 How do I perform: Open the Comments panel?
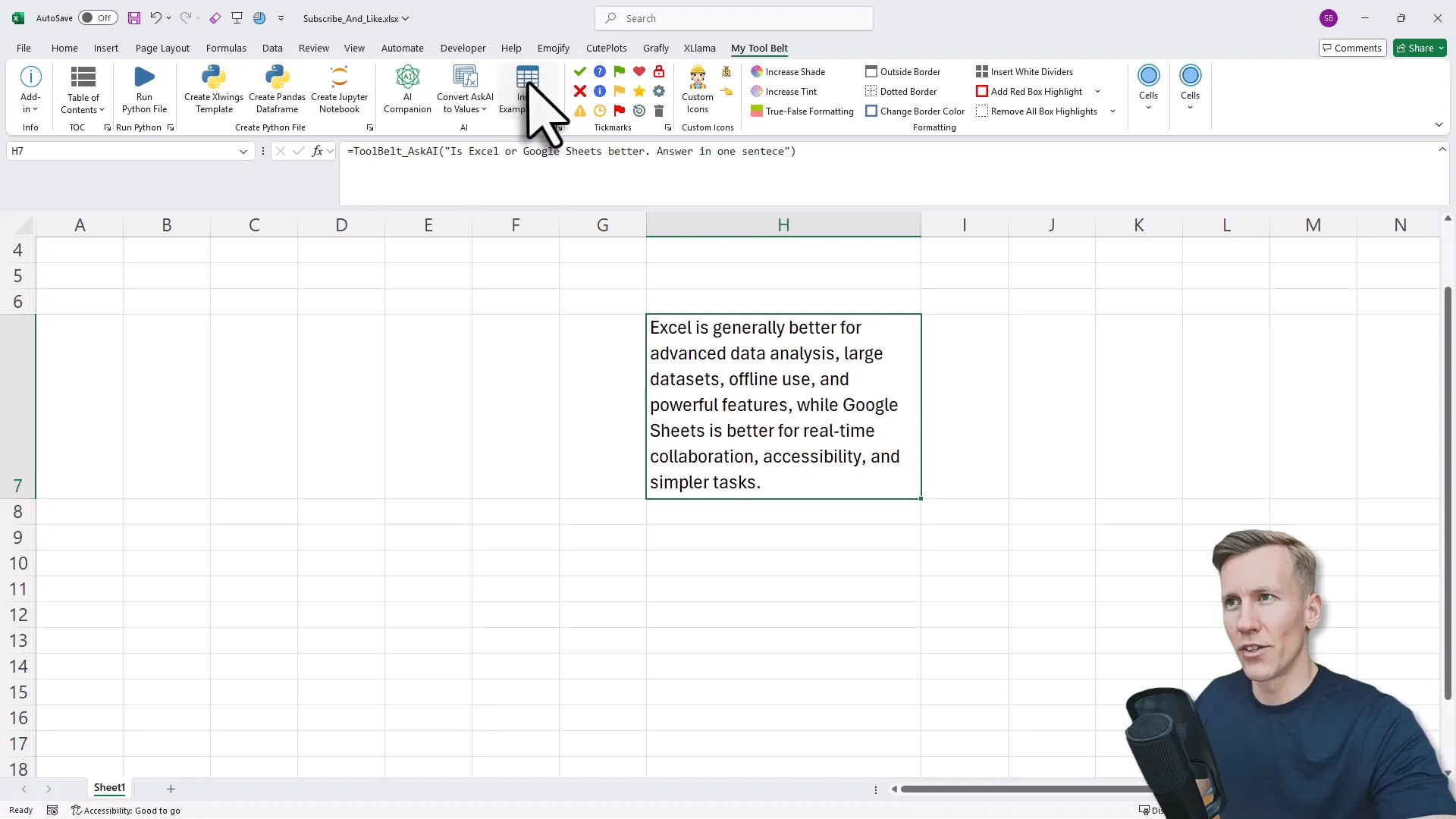[1353, 48]
